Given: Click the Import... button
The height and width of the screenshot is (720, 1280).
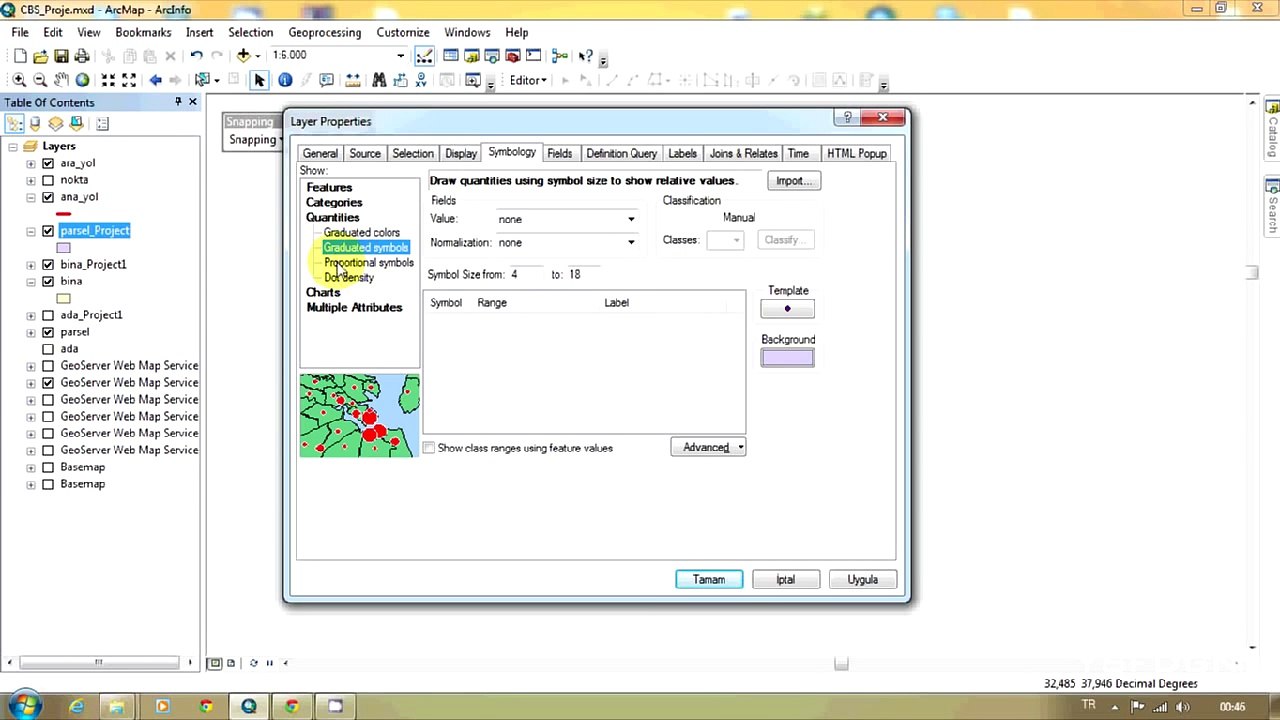Looking at the screenshot, I should (794, 181).
